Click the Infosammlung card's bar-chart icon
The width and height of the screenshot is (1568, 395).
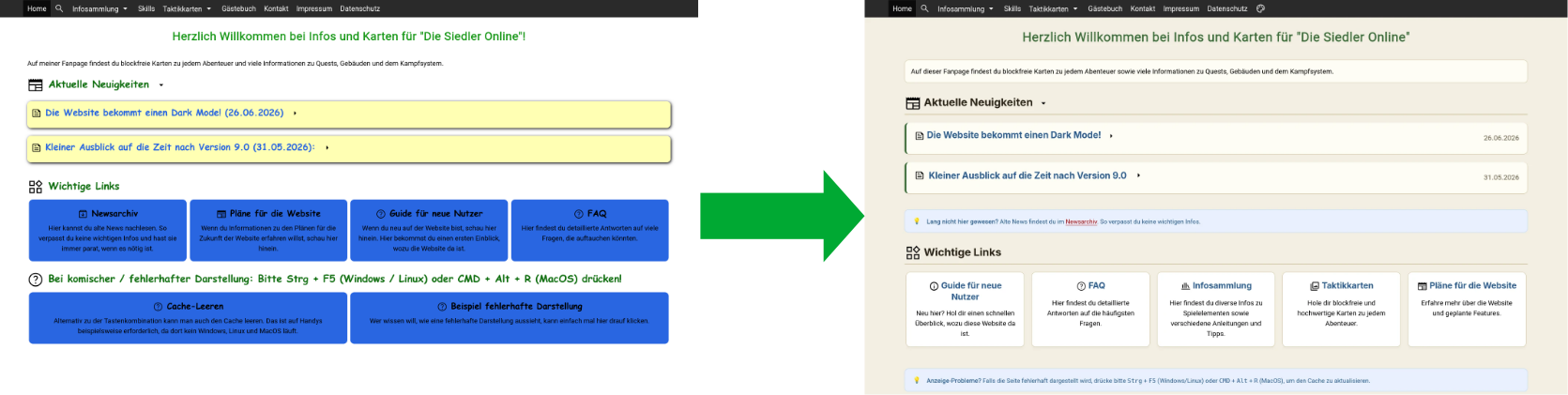click(x=1185, y=286)
